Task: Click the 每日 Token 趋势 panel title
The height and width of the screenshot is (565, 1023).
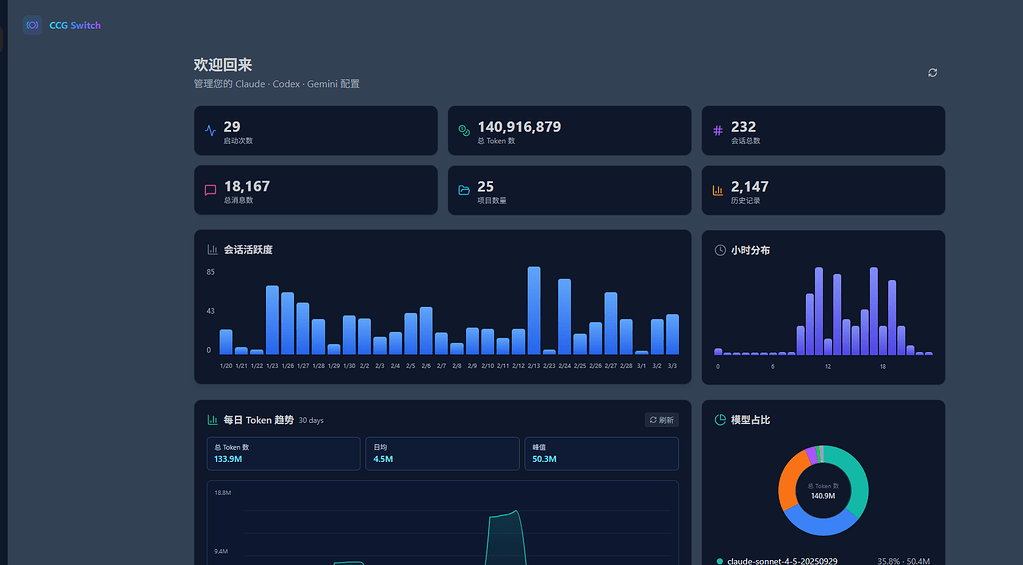Action: 258,420
